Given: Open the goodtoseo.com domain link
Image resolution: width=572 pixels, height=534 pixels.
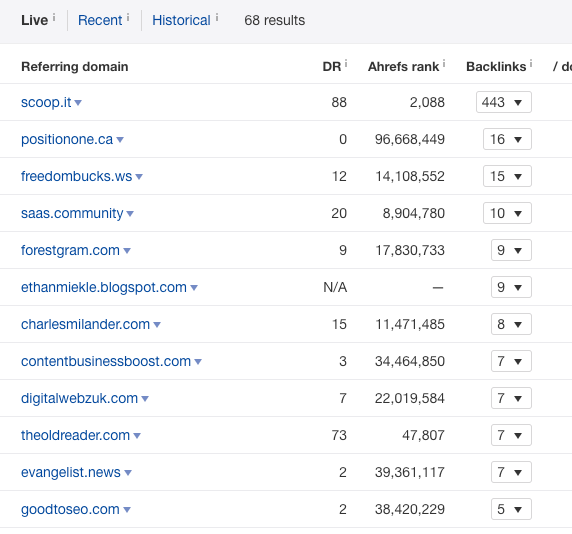Looking at the screenshot, I should (x=70, y=510).
